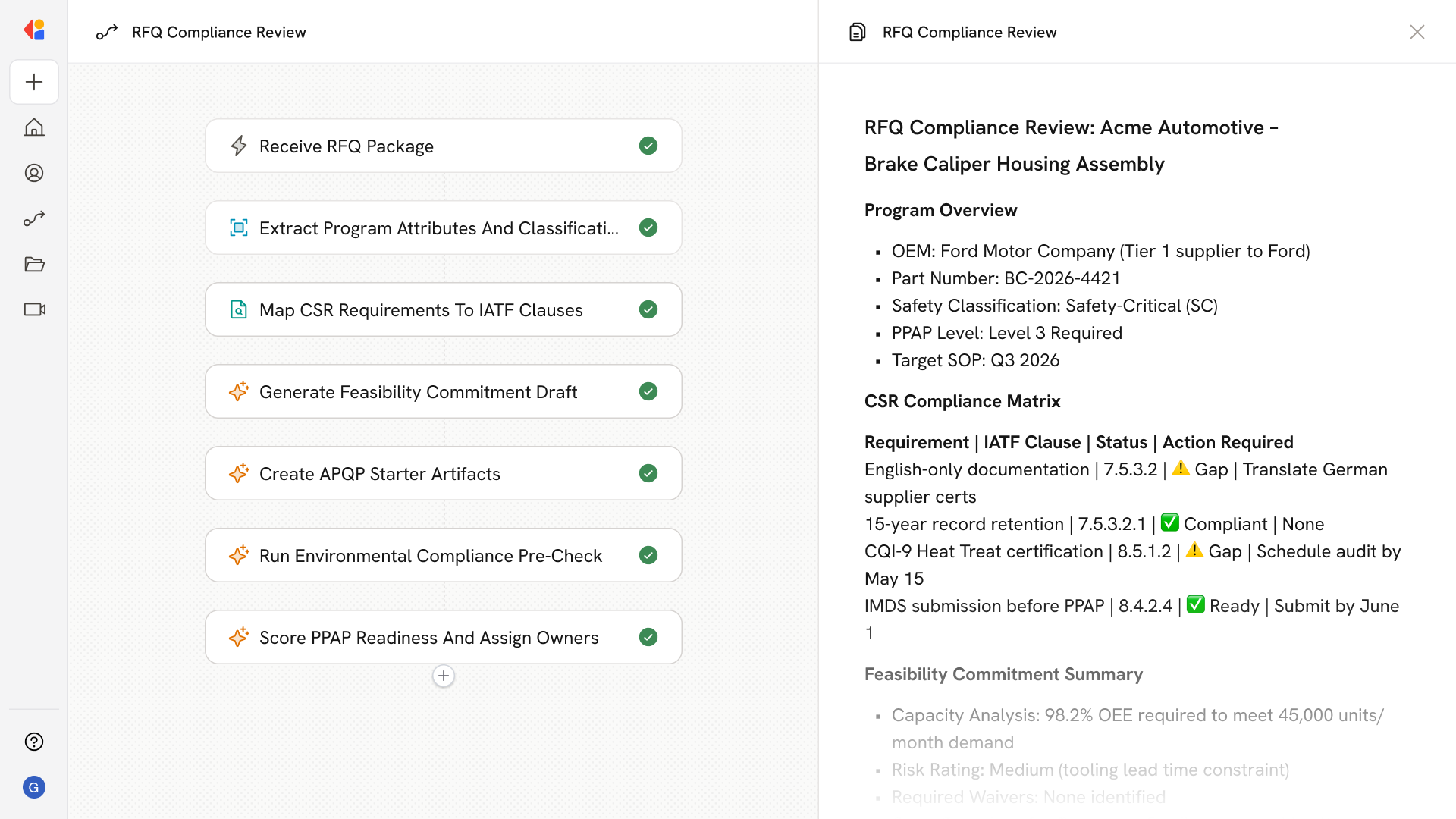1456x819 pixels.
Task: Open the folder icon in sidebar
Action: point(34,264)
